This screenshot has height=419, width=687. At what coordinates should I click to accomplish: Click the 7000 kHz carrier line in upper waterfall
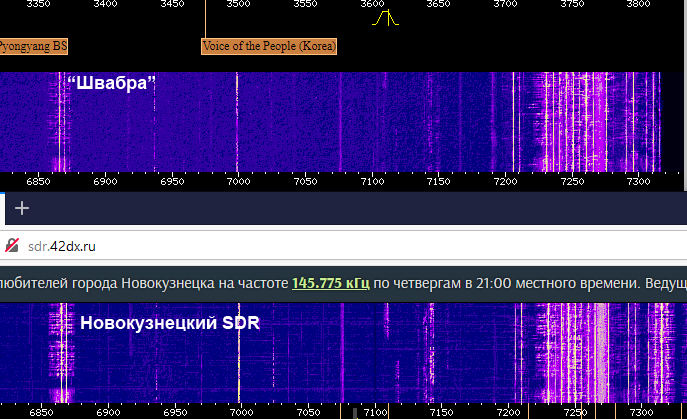pyautogui.click(x=237, y=122)
